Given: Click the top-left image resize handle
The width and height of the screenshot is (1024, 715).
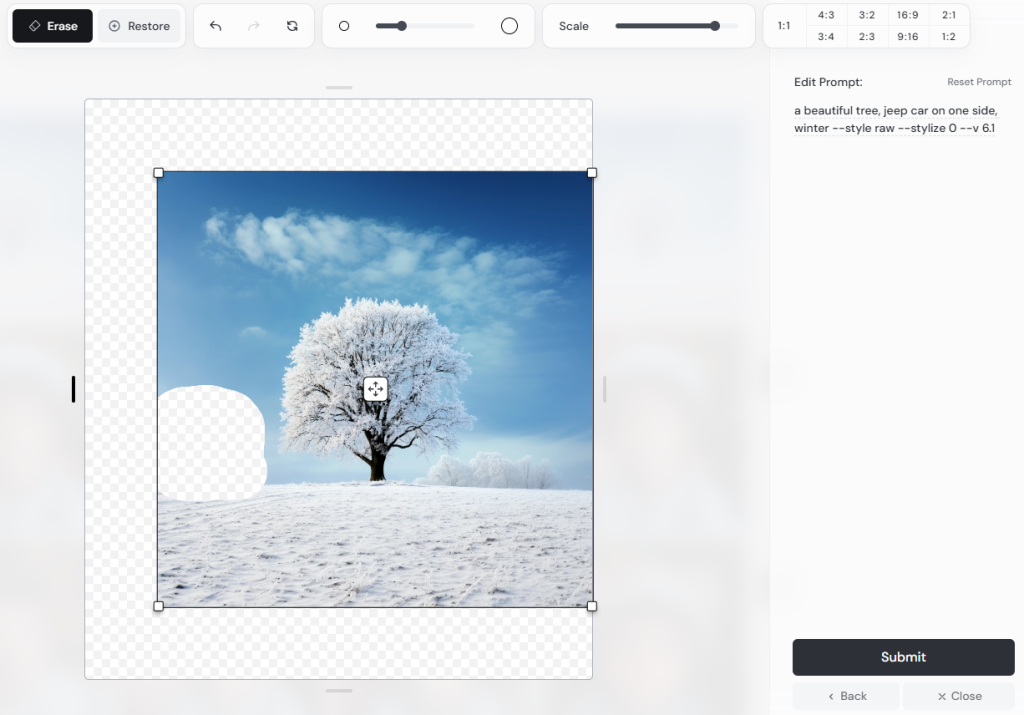Looking at the screenshot, I should point(158,173).
